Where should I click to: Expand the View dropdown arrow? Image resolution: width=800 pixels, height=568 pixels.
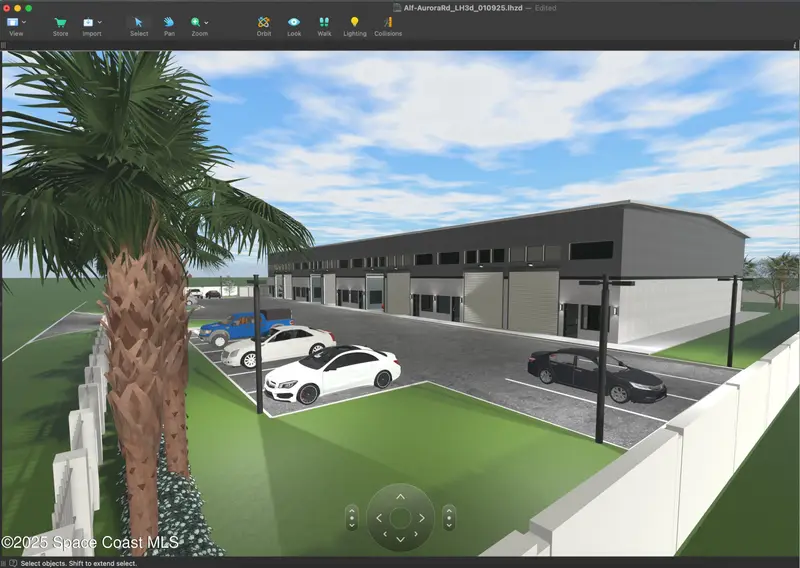click(x=24, y=22)
